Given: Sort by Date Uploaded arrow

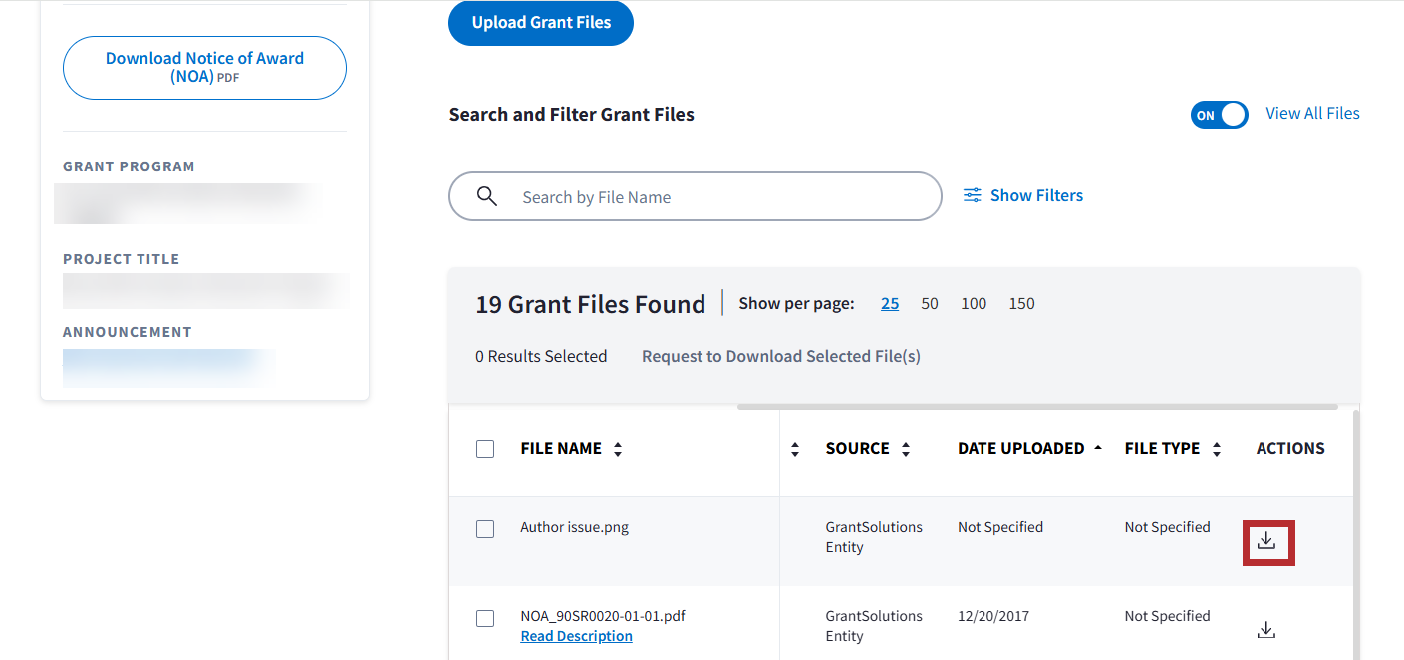Looking at the screenshot, I should click(x=1098, y=449).
